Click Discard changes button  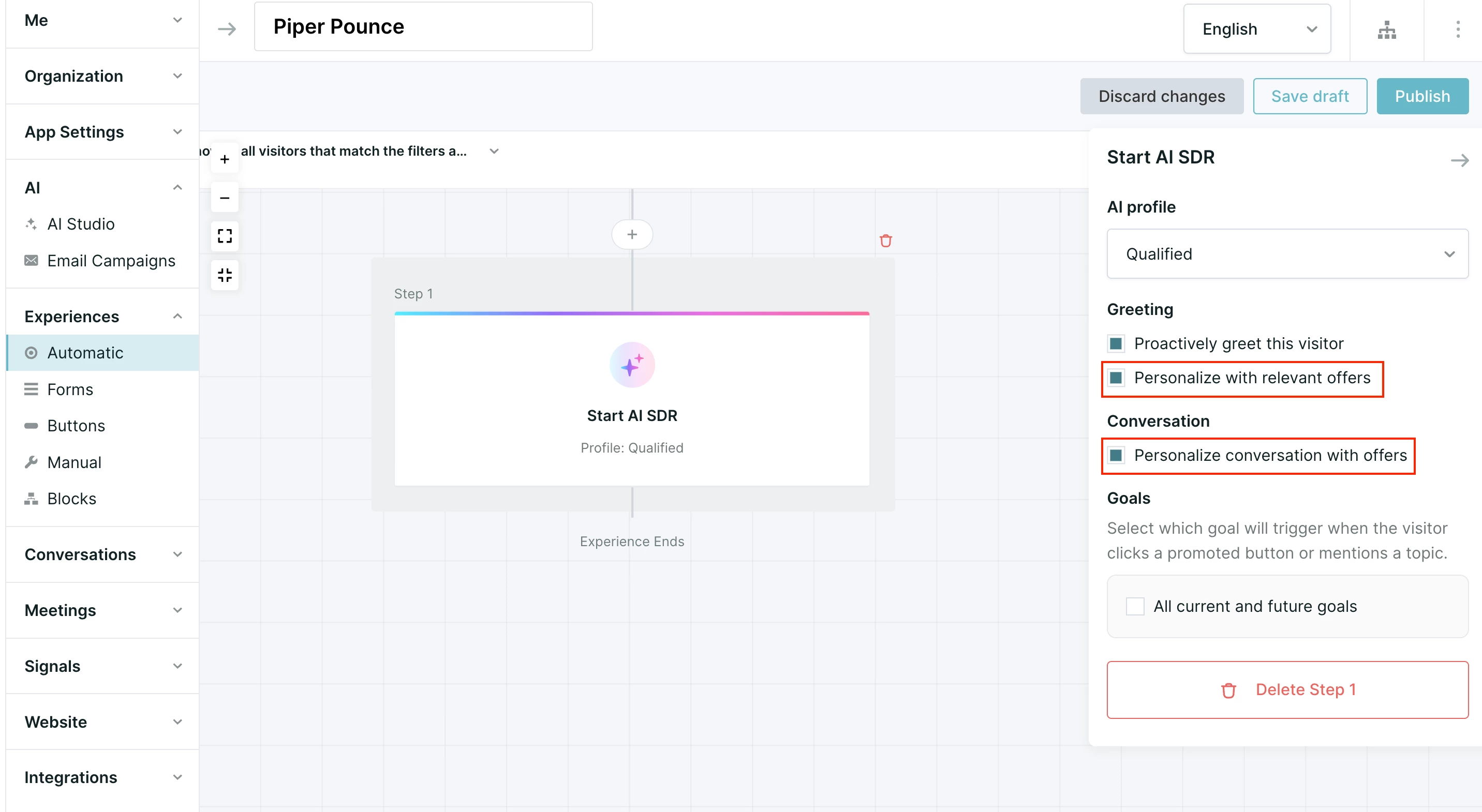(1162, 96)
